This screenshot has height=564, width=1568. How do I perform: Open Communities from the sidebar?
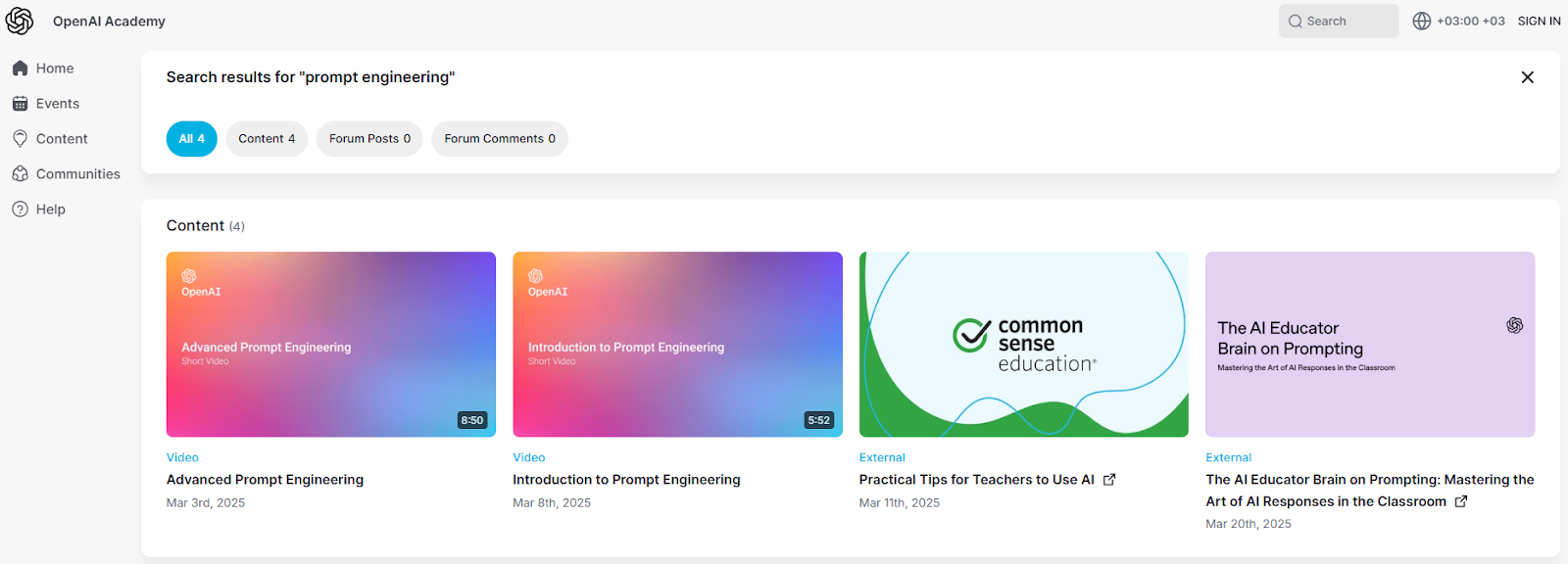(78, 174)
